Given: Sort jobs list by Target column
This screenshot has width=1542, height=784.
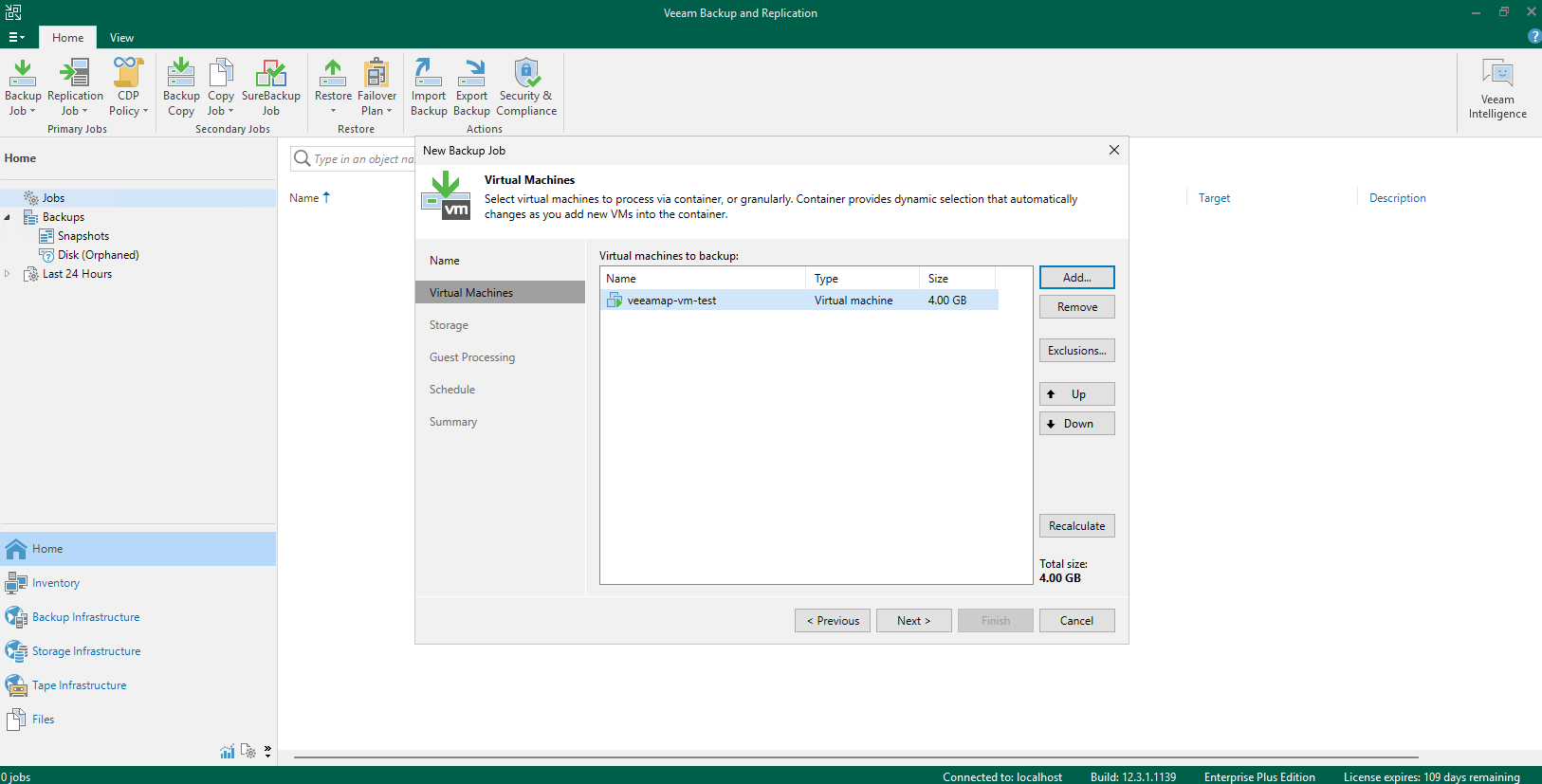Looking at the screenshot, I should [1214, 198].
